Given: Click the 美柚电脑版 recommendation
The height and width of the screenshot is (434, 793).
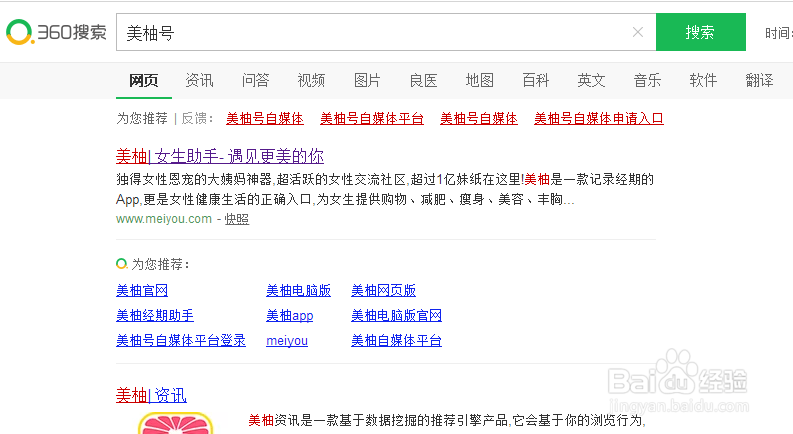Looking at the screenshot, I should coord(298,290).
